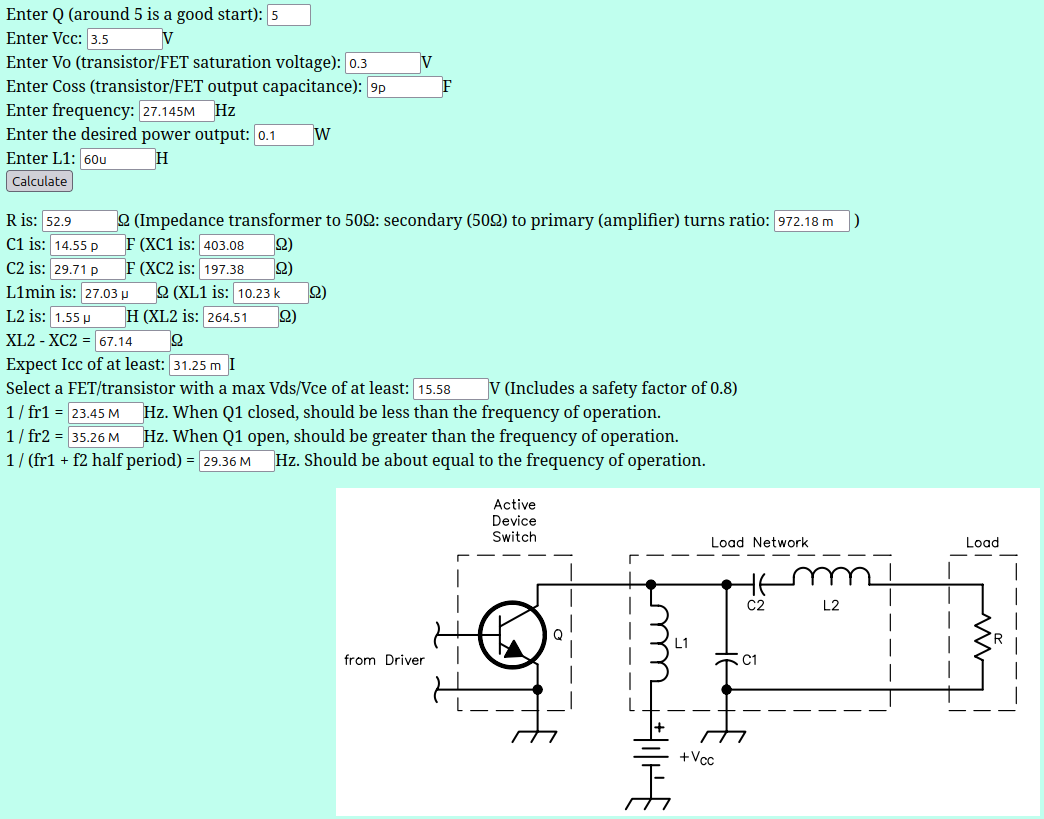The image size is (1044, 819).
Task: Click the C1 capacitance result field
Action: 87,245
